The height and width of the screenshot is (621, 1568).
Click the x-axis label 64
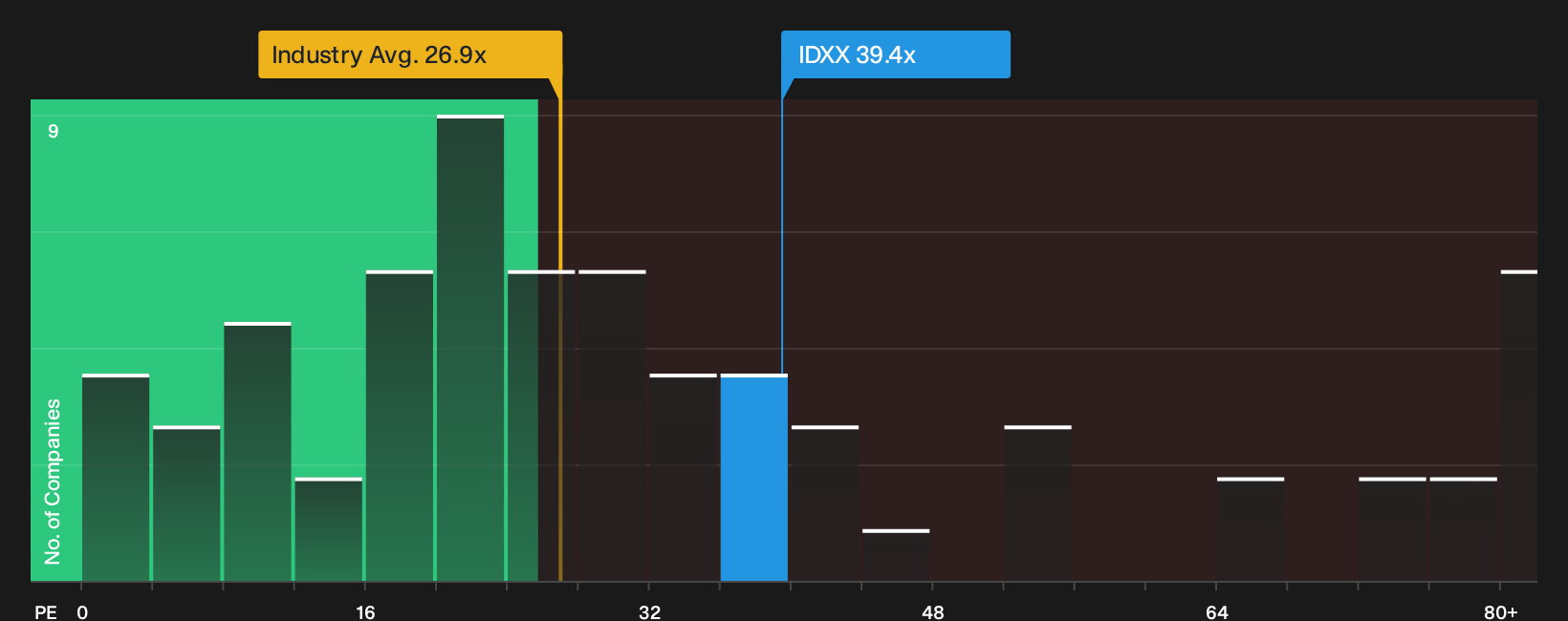(x=1216, y=611)
